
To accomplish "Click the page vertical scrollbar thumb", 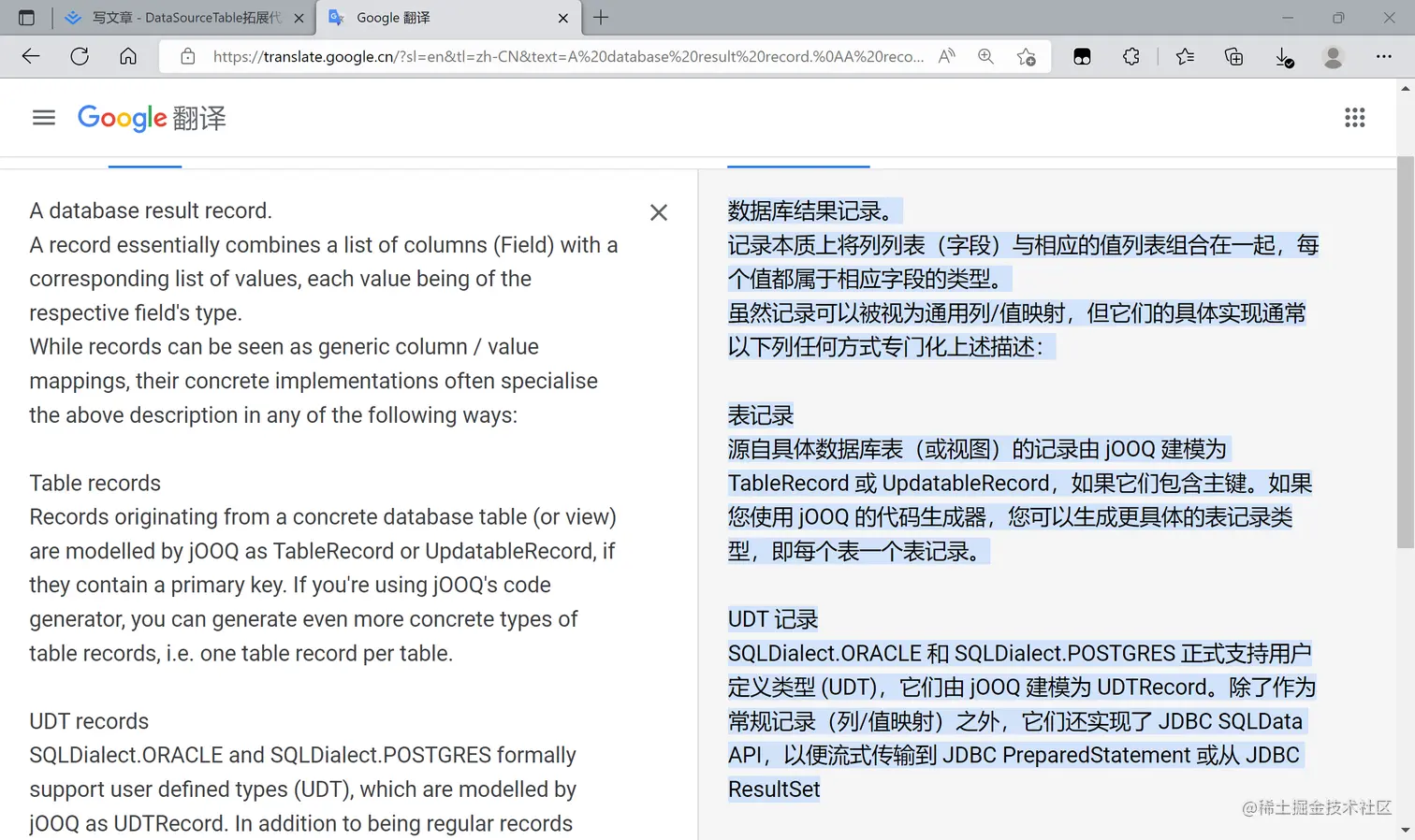I will tap(1406, 352).
